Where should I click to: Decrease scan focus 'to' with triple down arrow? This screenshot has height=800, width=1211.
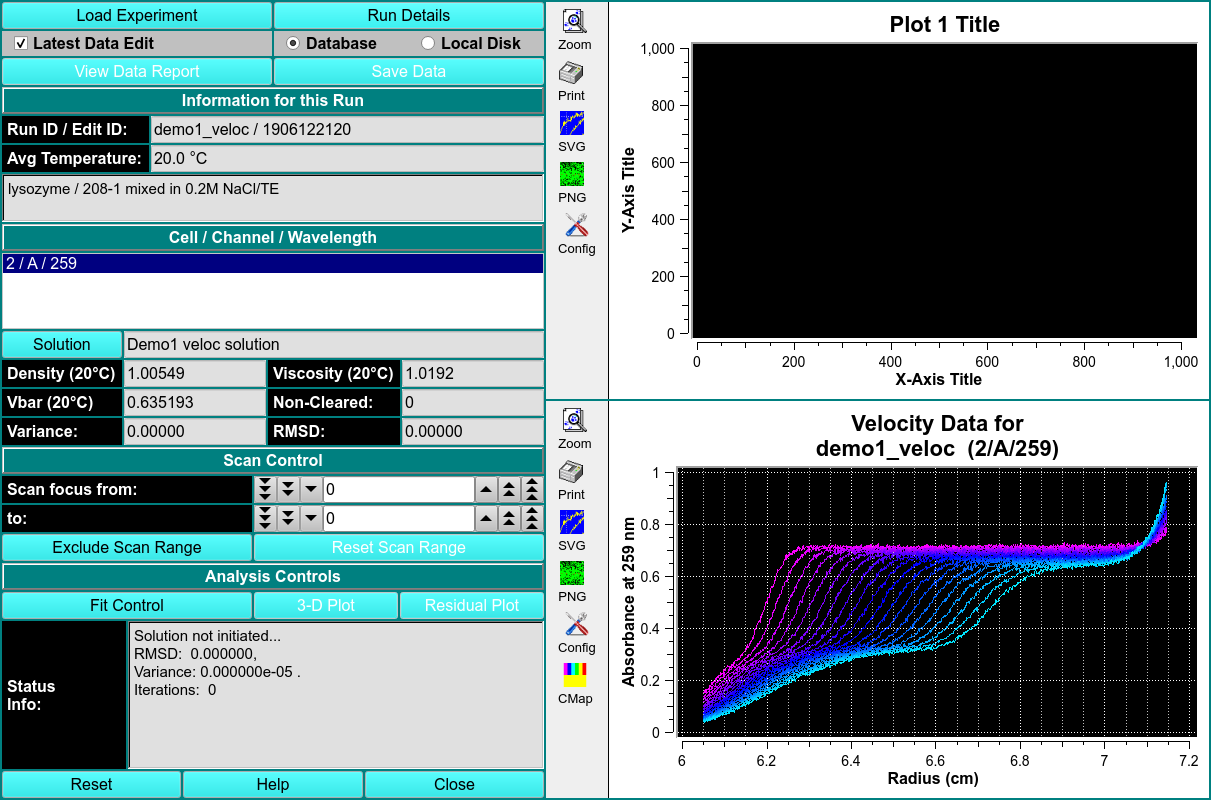click(264, 519)
